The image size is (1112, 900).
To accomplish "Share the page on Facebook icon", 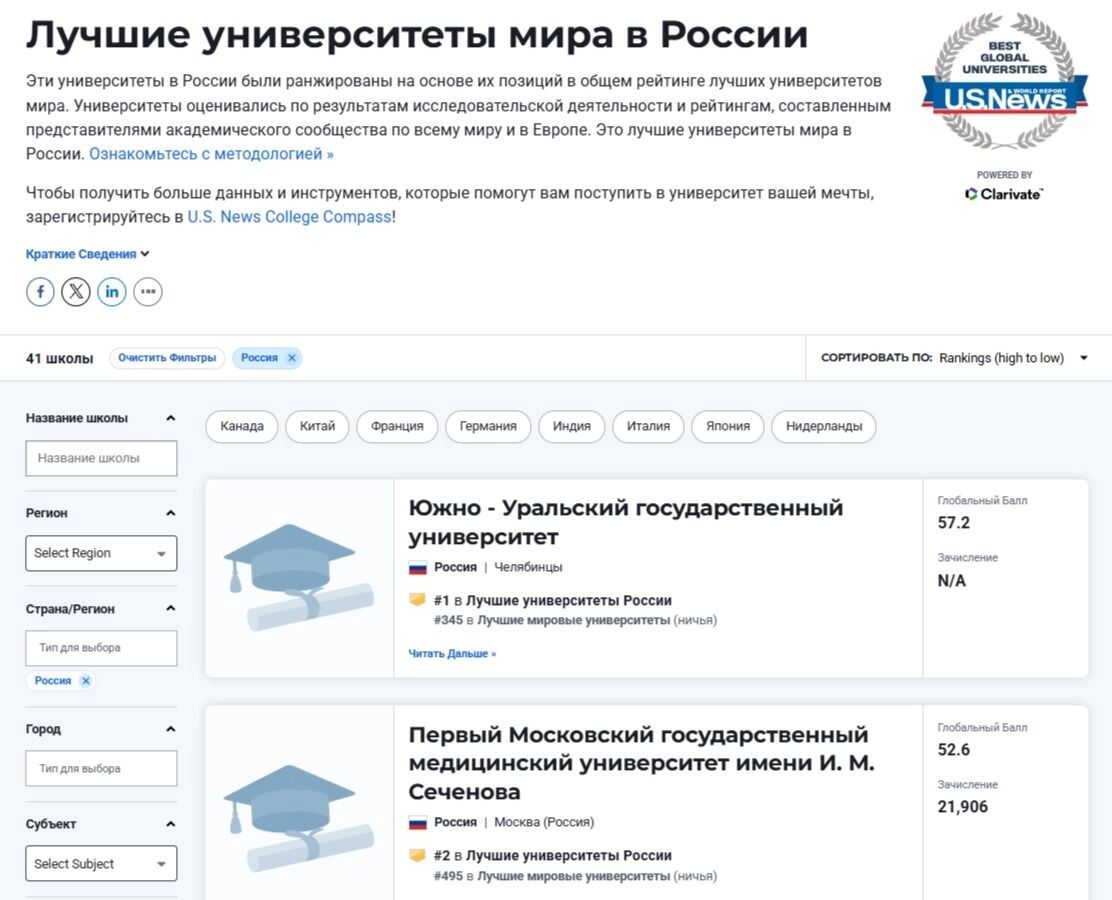I will 40,291.
